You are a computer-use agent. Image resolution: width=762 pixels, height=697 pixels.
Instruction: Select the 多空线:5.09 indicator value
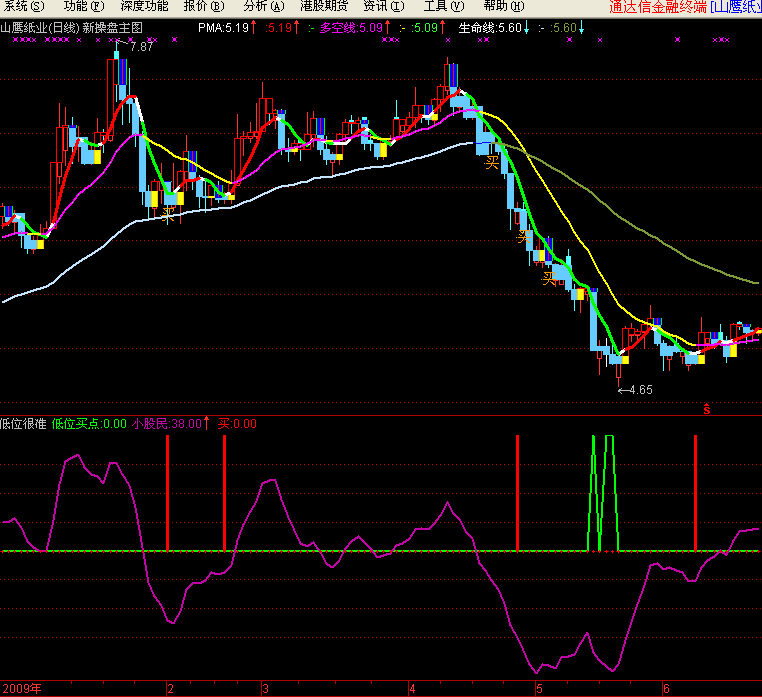point(351,28)
